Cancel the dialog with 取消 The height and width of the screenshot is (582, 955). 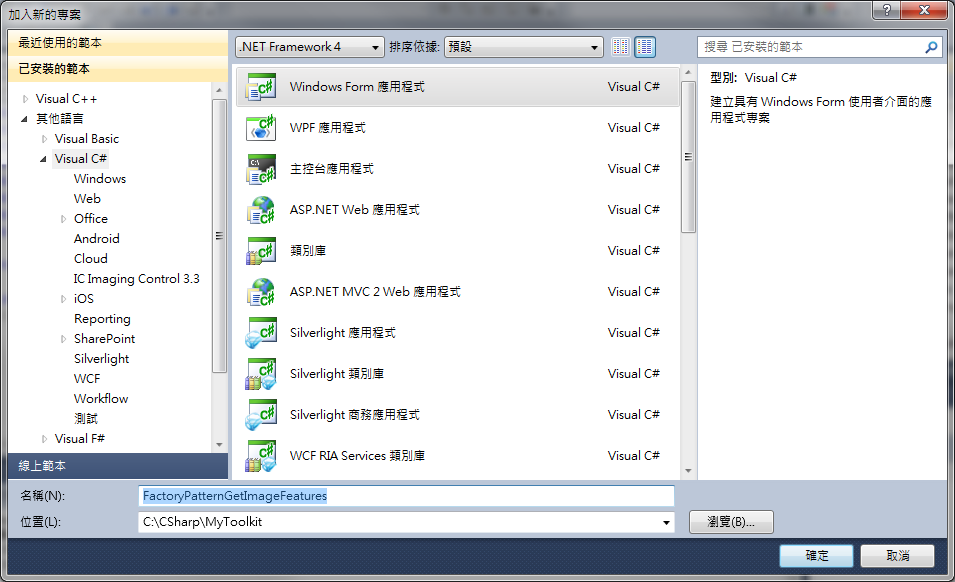coord(897,556)
